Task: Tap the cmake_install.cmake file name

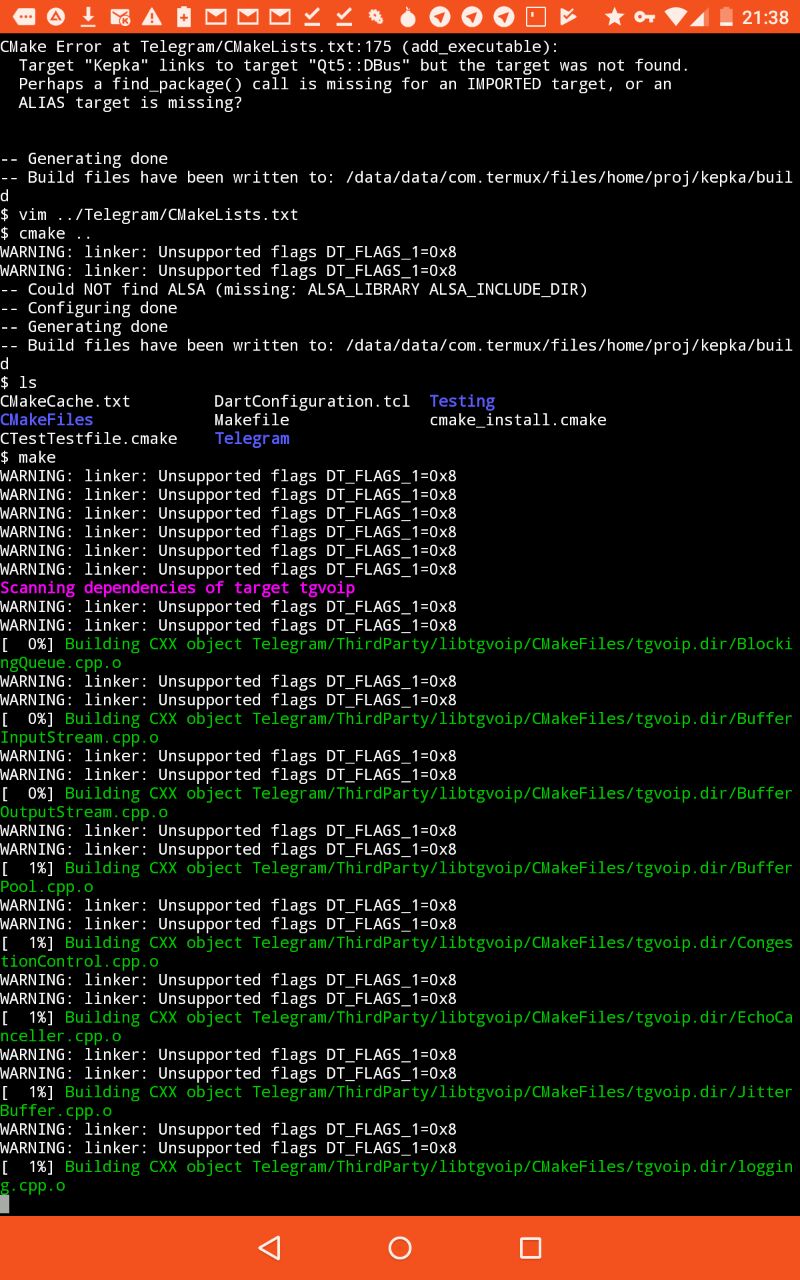Action: pyautogui.click(x=518, y=420)
